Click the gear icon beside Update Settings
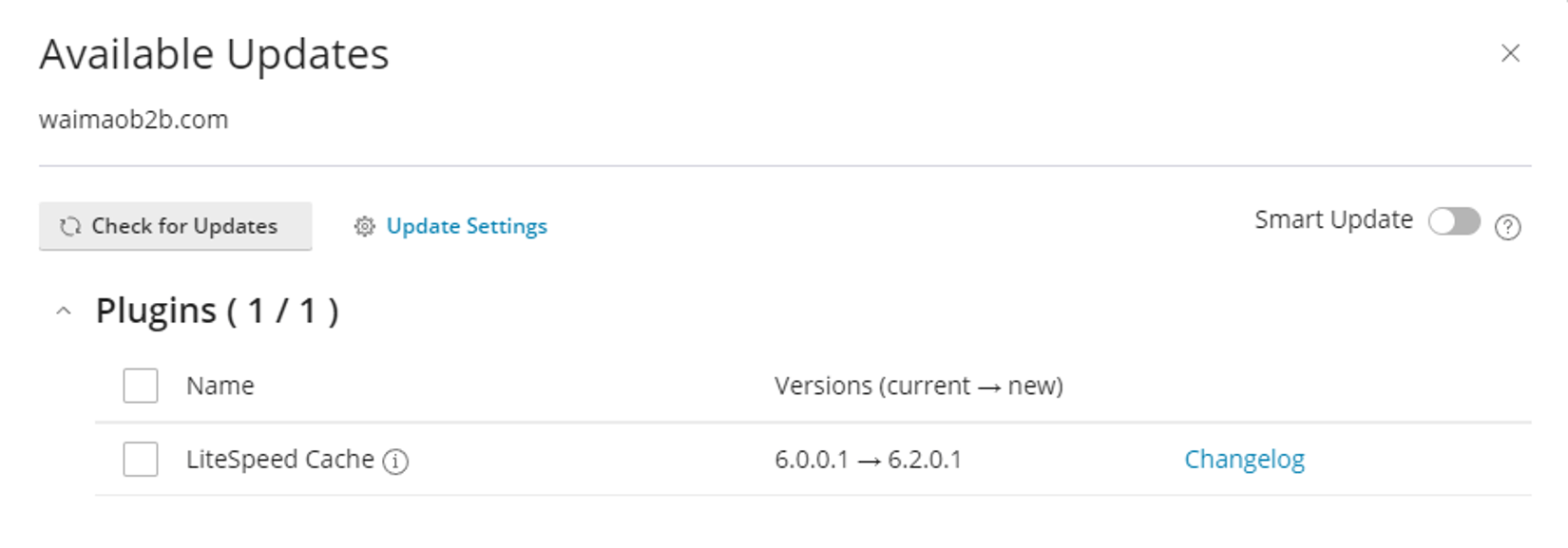The image size is (1568, 548). [x=364, y=226]
